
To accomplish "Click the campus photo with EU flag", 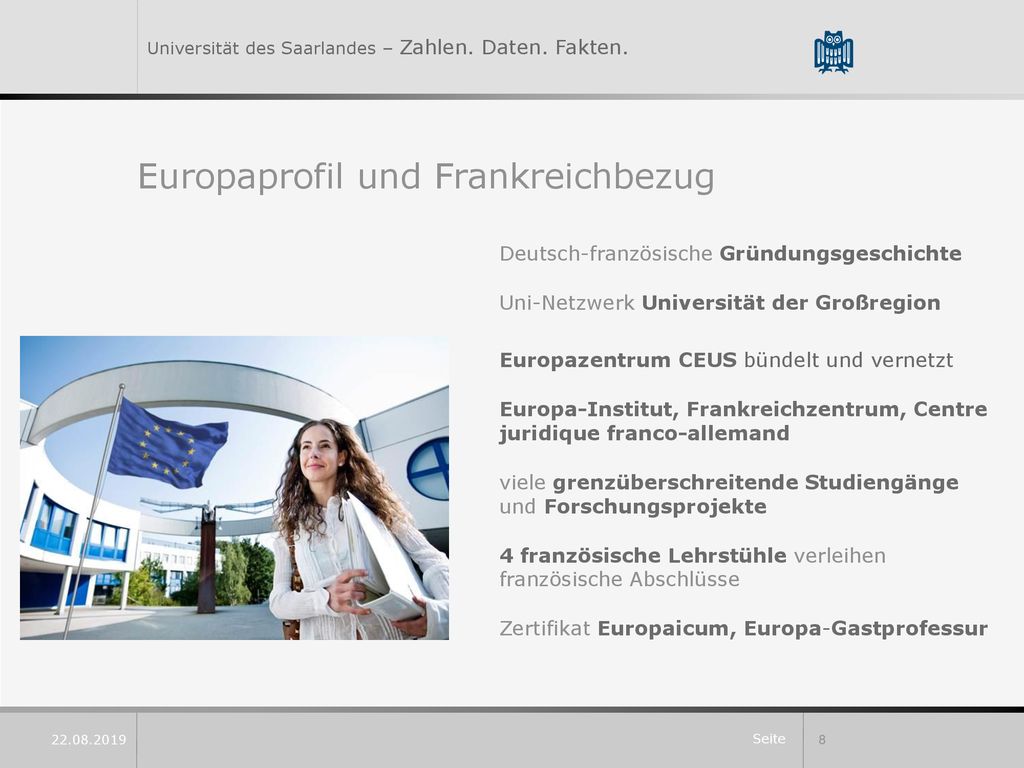I will pyautogui.click(x=234, y=488).
